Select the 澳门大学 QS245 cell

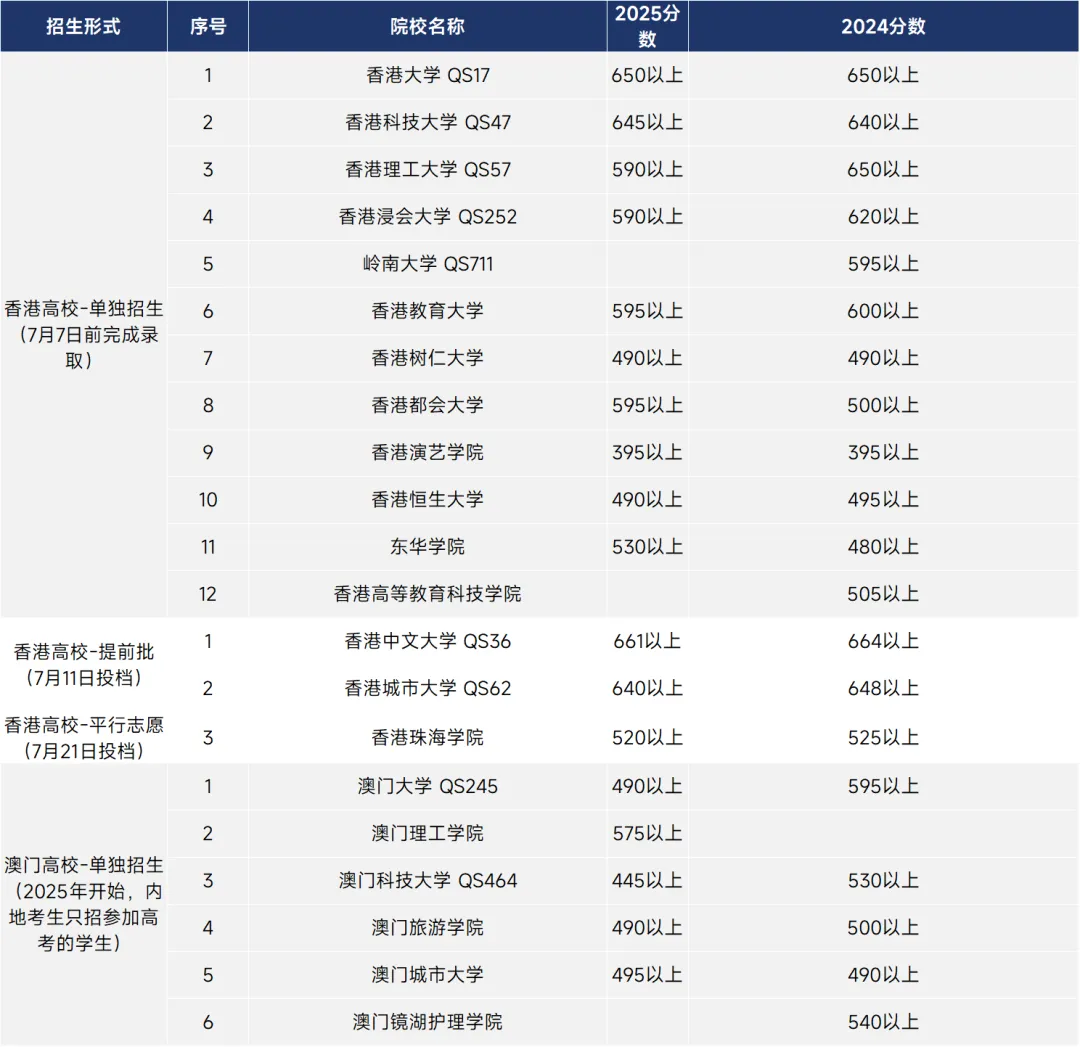[x=428, y=787]
